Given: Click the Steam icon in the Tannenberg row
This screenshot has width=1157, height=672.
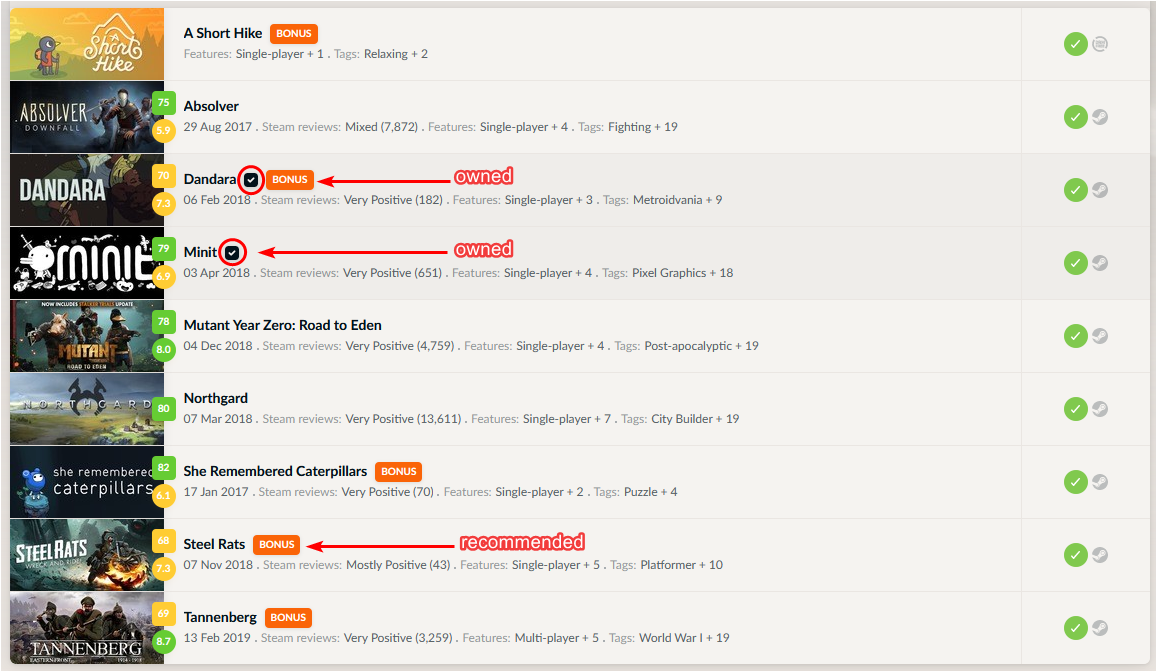Looking at the screenshot, I should pos(1099,628).
